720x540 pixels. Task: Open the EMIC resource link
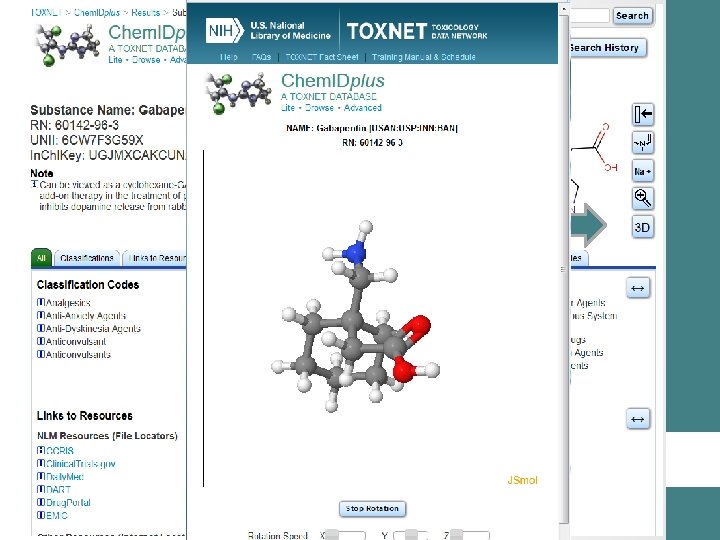[56, 515]
